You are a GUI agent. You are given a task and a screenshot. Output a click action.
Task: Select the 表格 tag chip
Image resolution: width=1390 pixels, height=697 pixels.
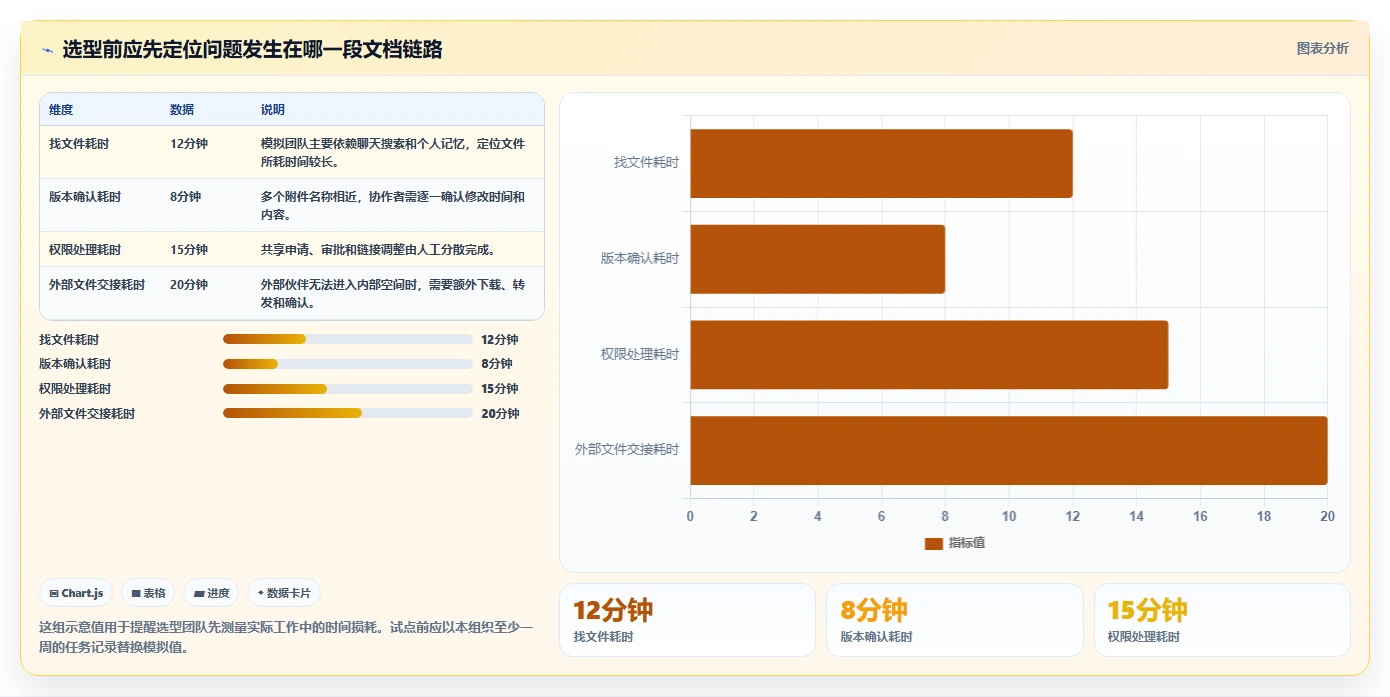(x=148, y=593)
